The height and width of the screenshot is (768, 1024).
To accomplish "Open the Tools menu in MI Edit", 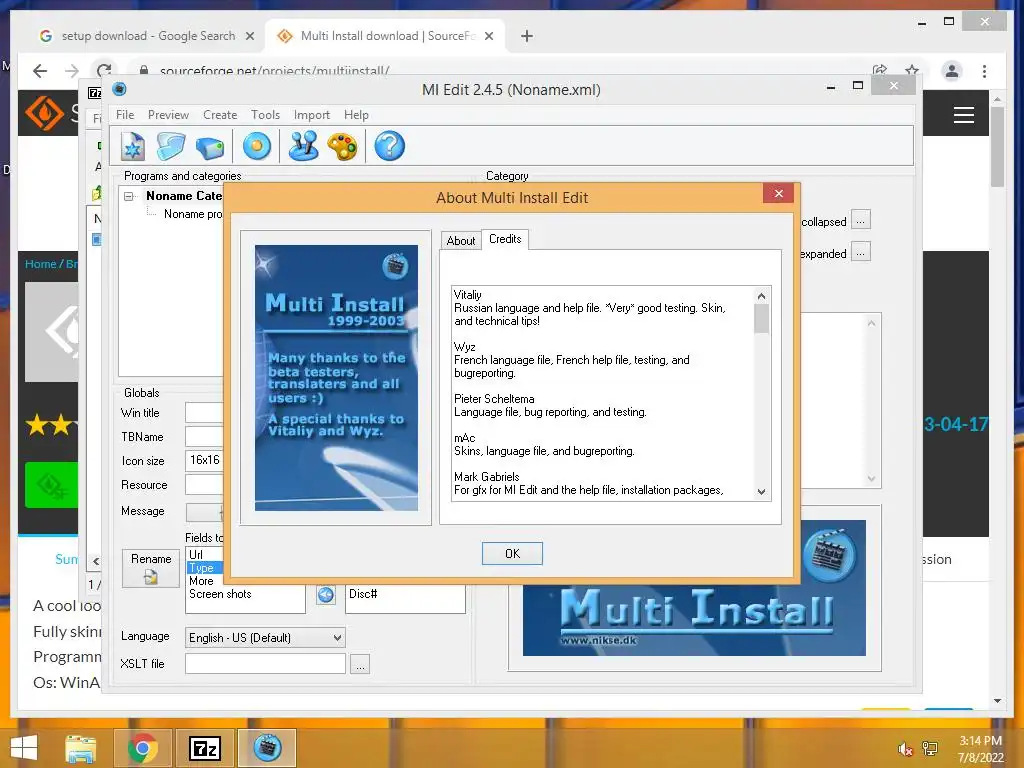I will point(265,115).
